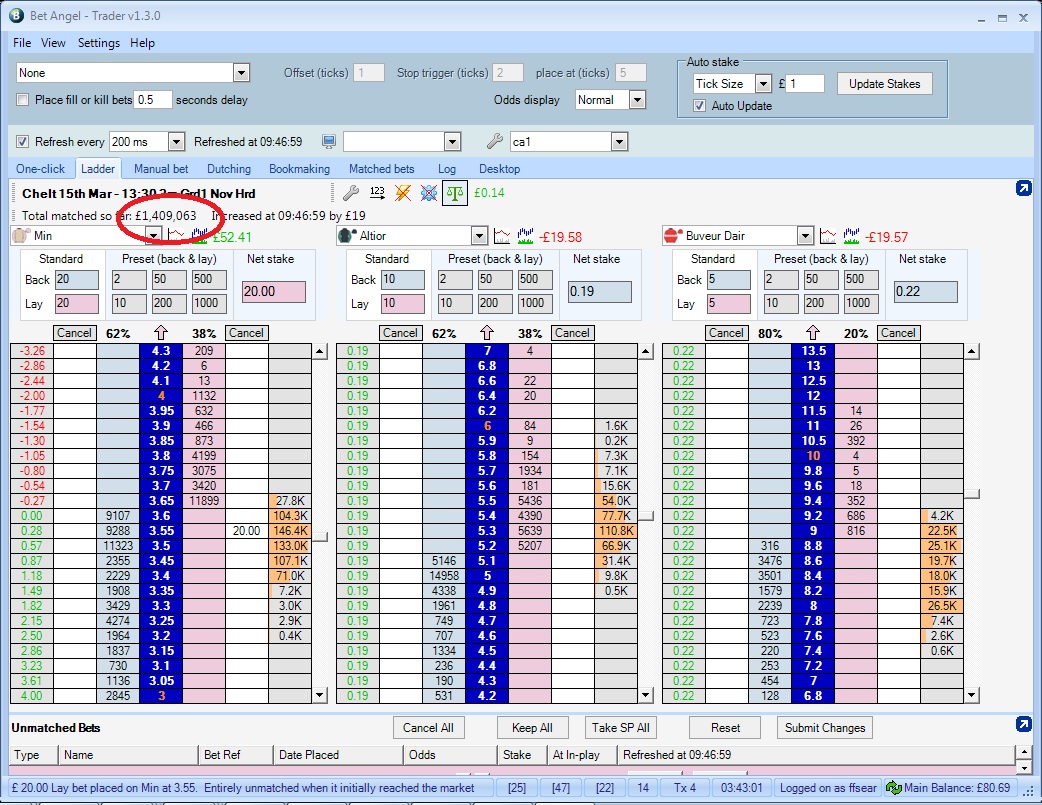Click the green refresh icon beside Main Balance
This screenshot has height=805, width=1042.
point(894,787)
